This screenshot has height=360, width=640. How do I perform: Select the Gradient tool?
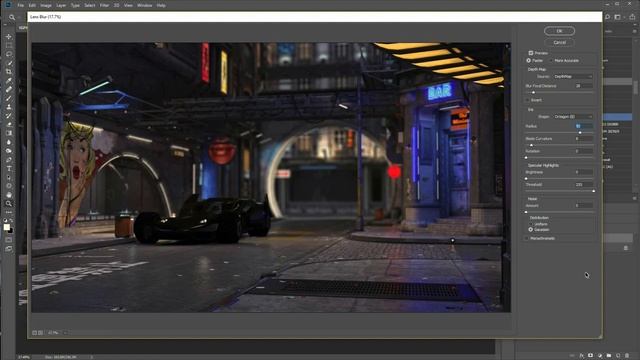pyautogui.click(x=9, y=133)
